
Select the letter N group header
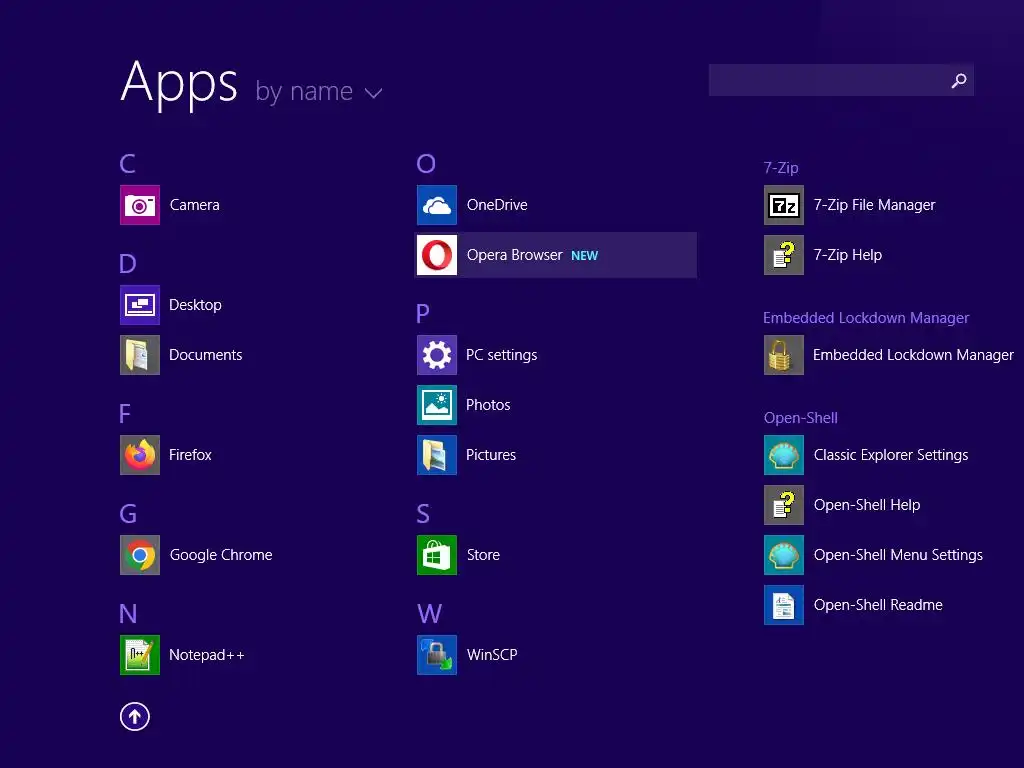128,613
